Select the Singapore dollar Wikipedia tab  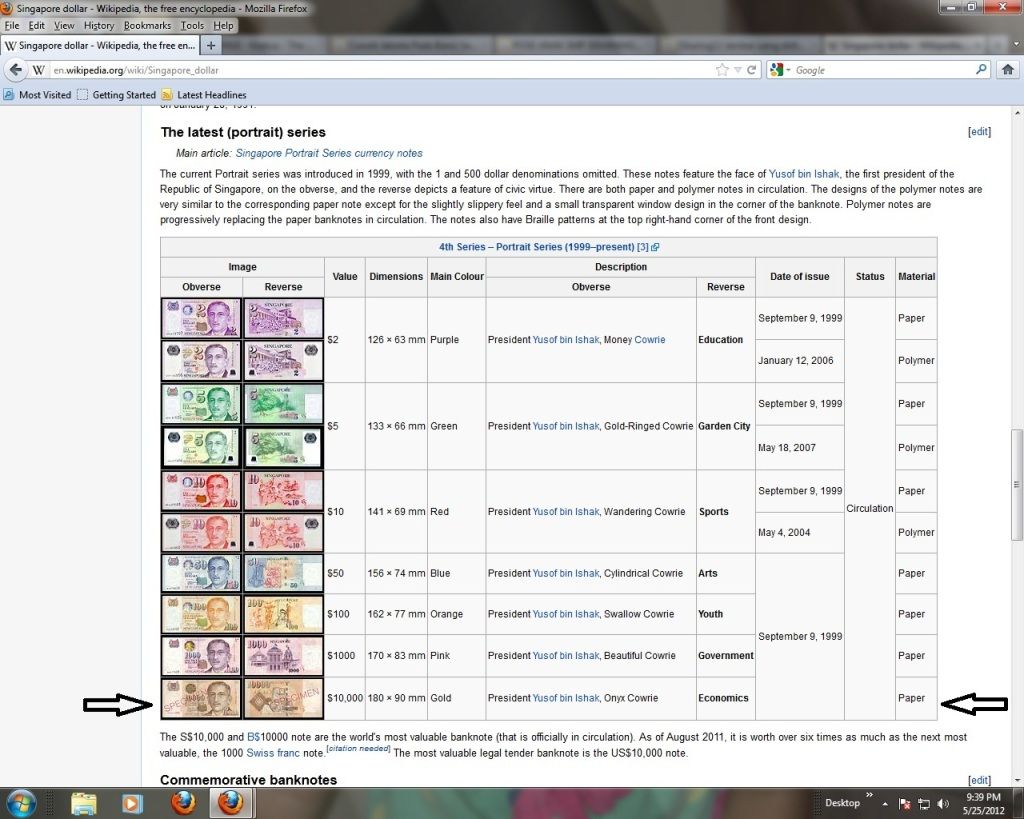point(101,46)
